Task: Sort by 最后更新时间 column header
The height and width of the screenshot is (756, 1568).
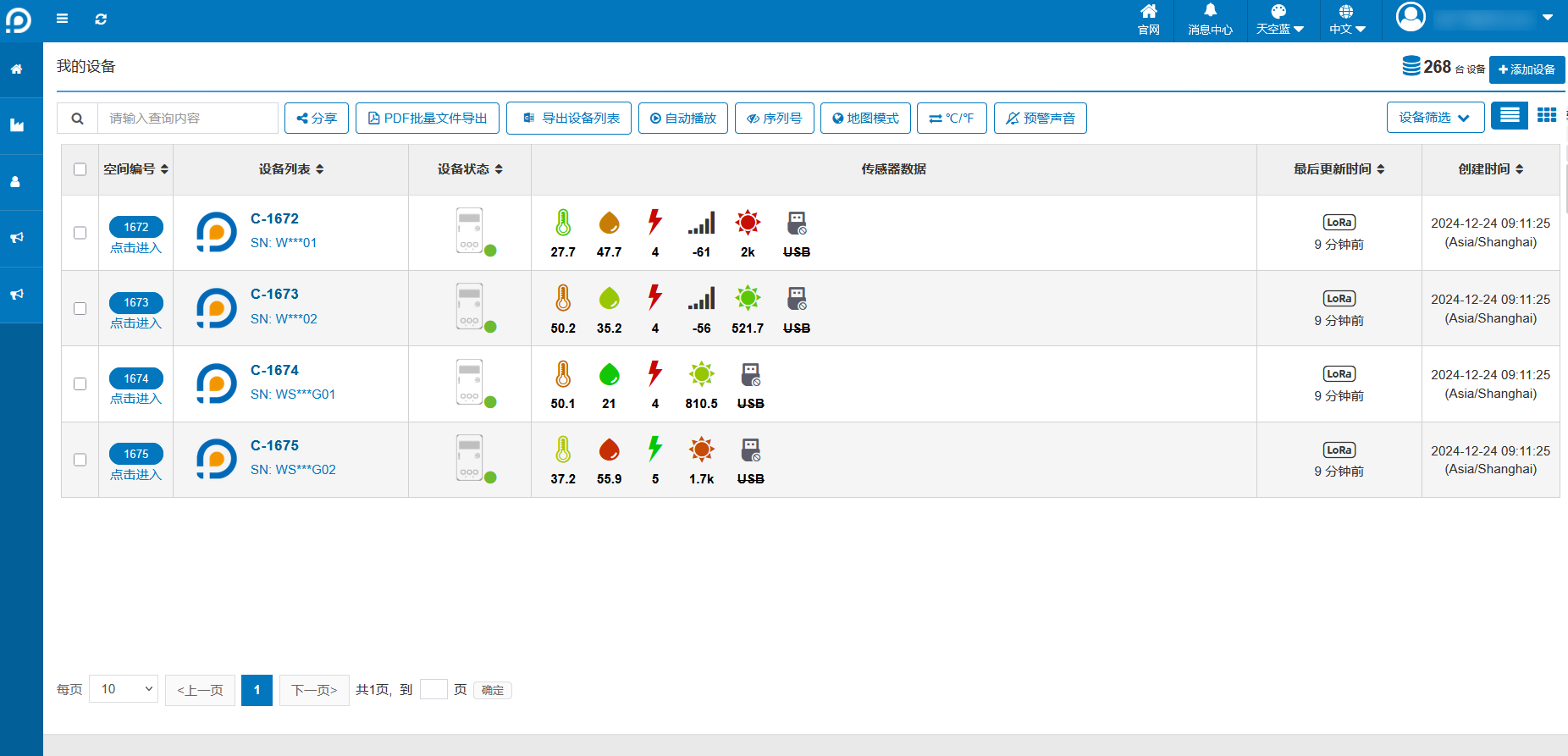Action: 1339,169
